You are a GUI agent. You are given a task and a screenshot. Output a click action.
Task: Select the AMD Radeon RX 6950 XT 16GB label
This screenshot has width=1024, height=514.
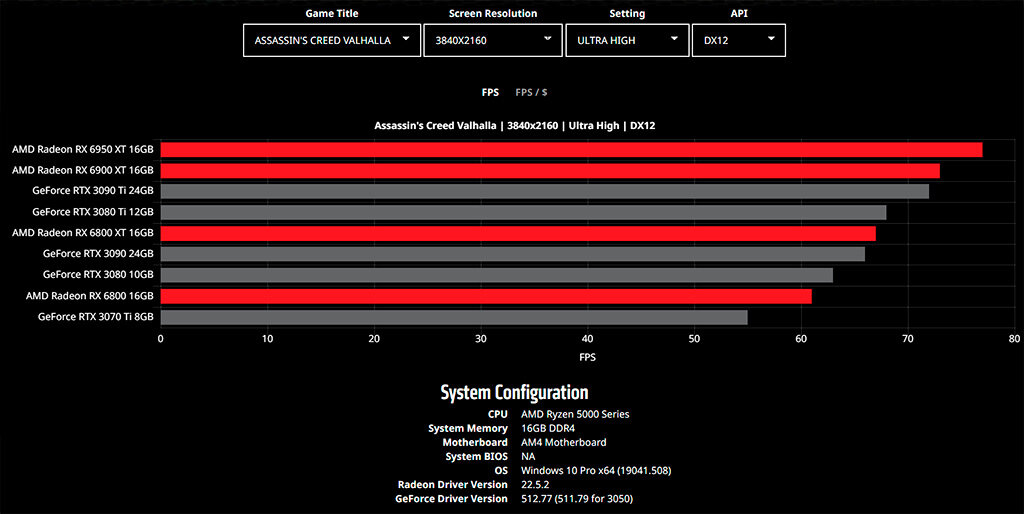(x=83, y=150)
